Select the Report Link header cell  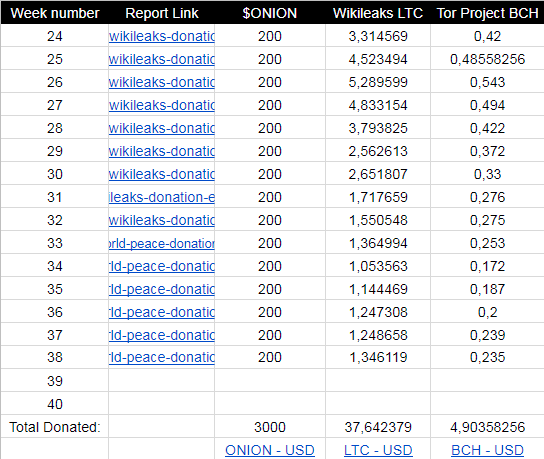[x=162, y=13]
